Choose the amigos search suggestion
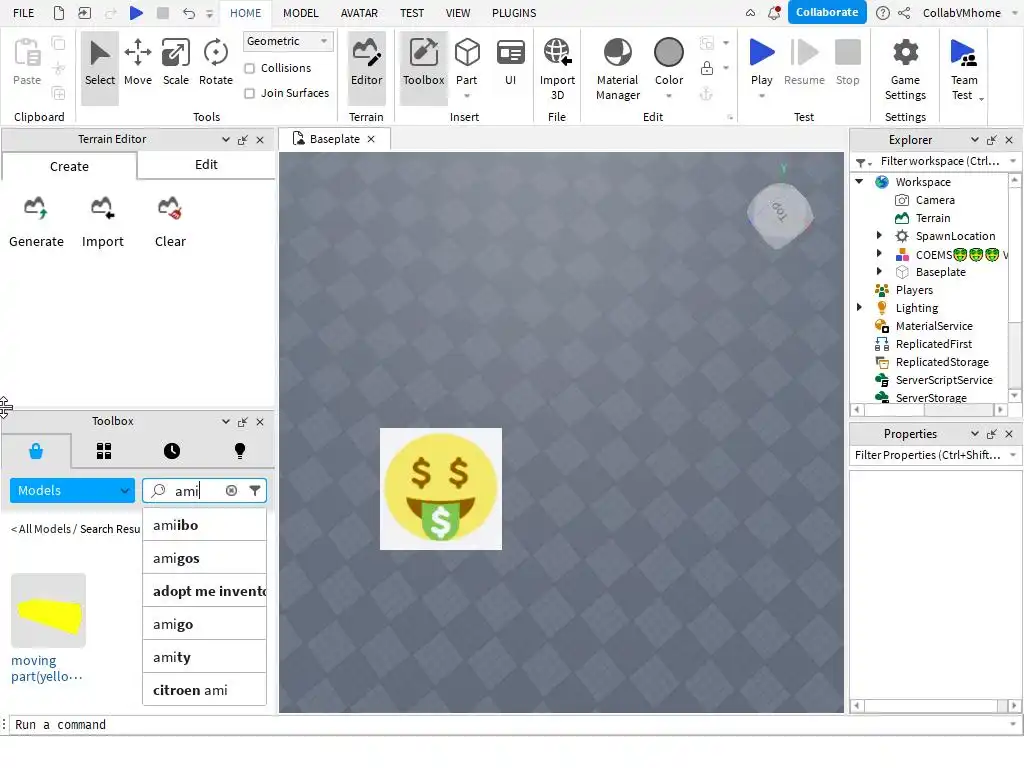 click(x=204, y=558)
